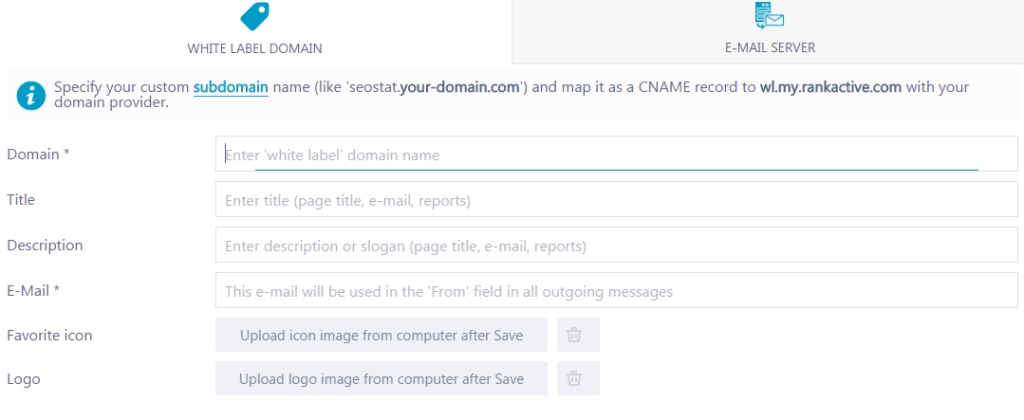Remove the logo using its trash icon
The width and height of the screenshot is (1024, 420).
click(x=578, y=378)
